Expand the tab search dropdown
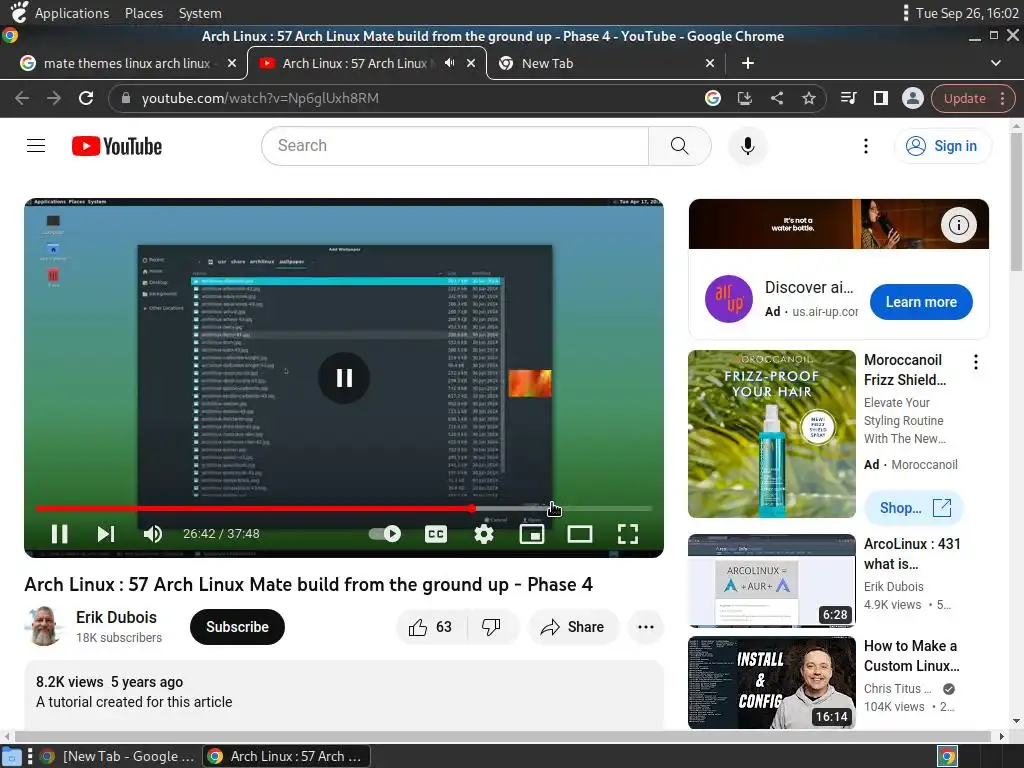1024x768 pixels. 995,63
